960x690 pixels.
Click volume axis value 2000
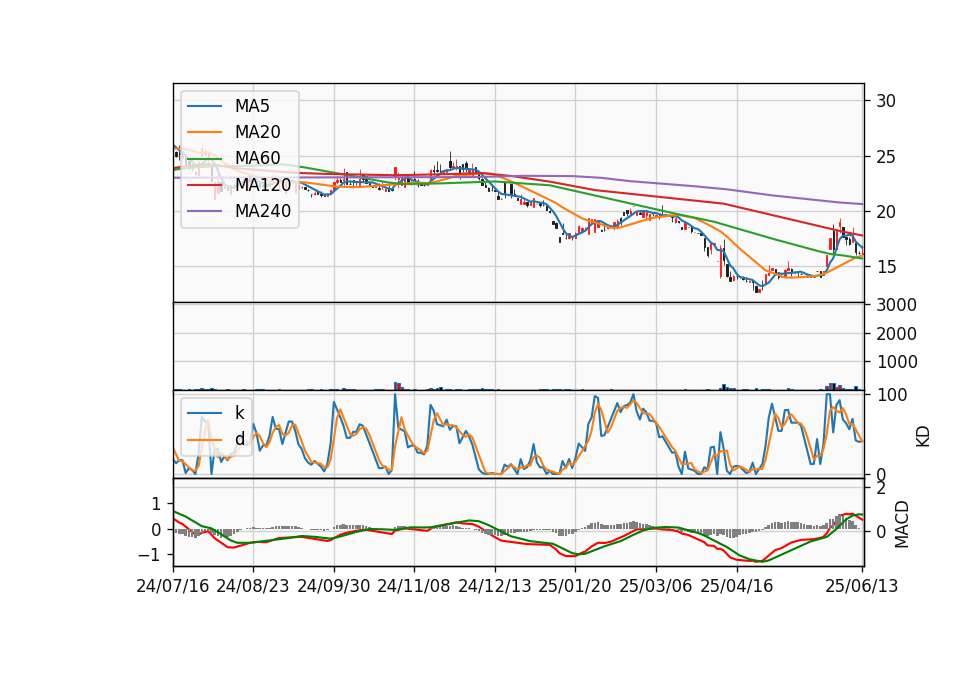(896, 334)
